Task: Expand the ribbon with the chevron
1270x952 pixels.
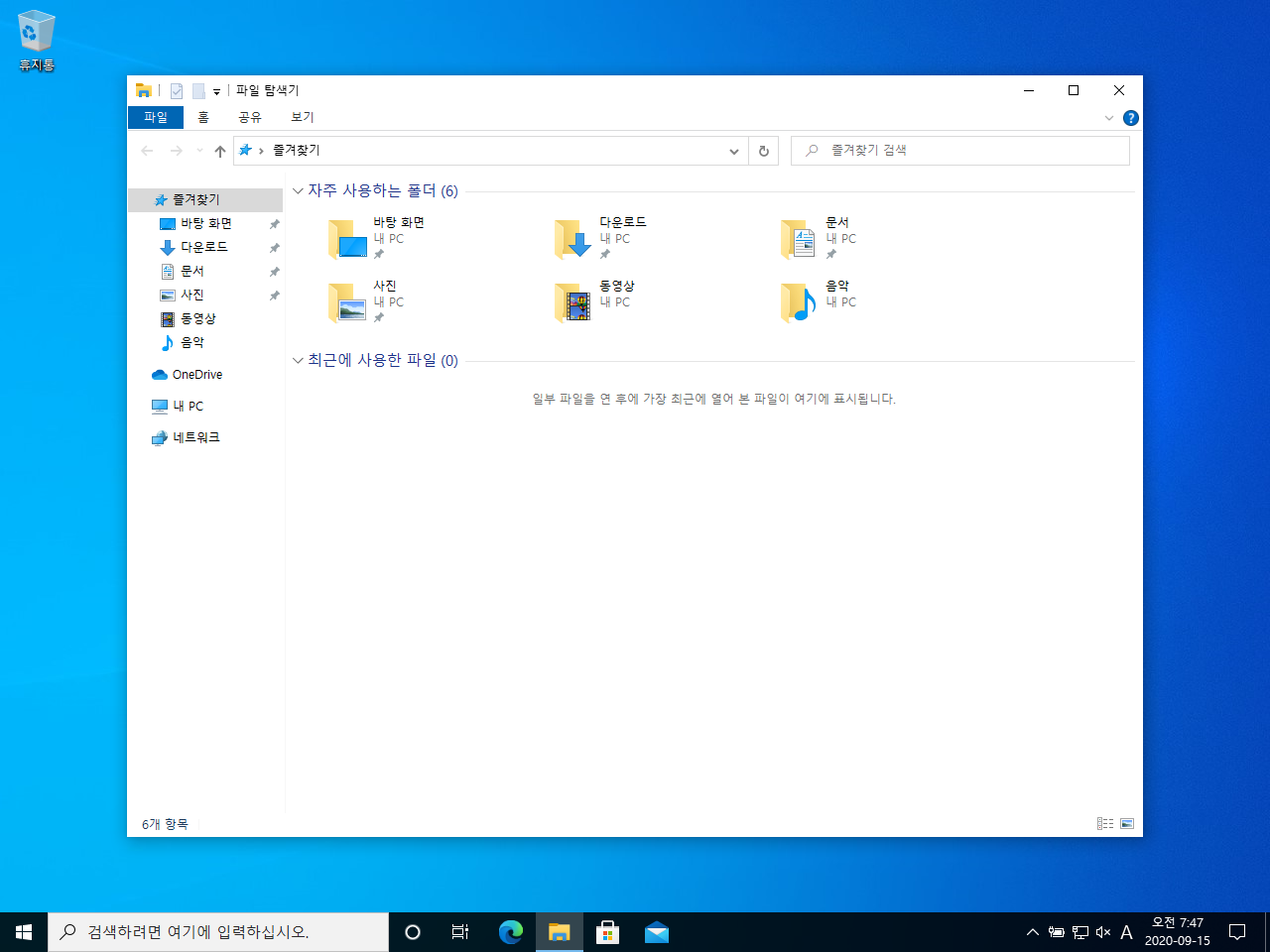Action: 1109,118
